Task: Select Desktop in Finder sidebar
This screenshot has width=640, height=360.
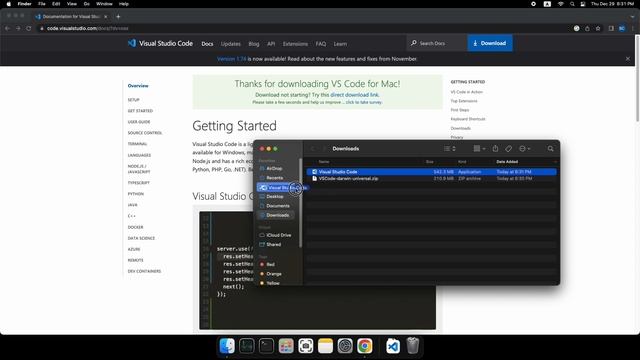Action: coord(275,196)
